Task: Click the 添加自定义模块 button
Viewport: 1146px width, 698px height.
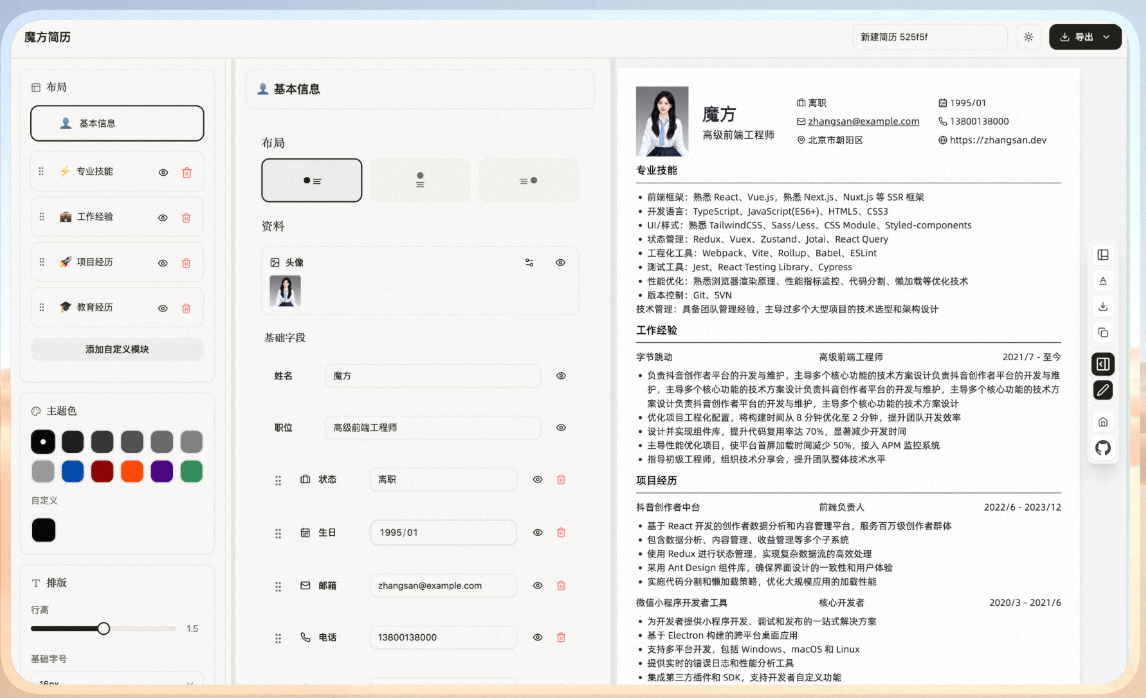Action: click(x=117, y=349)
